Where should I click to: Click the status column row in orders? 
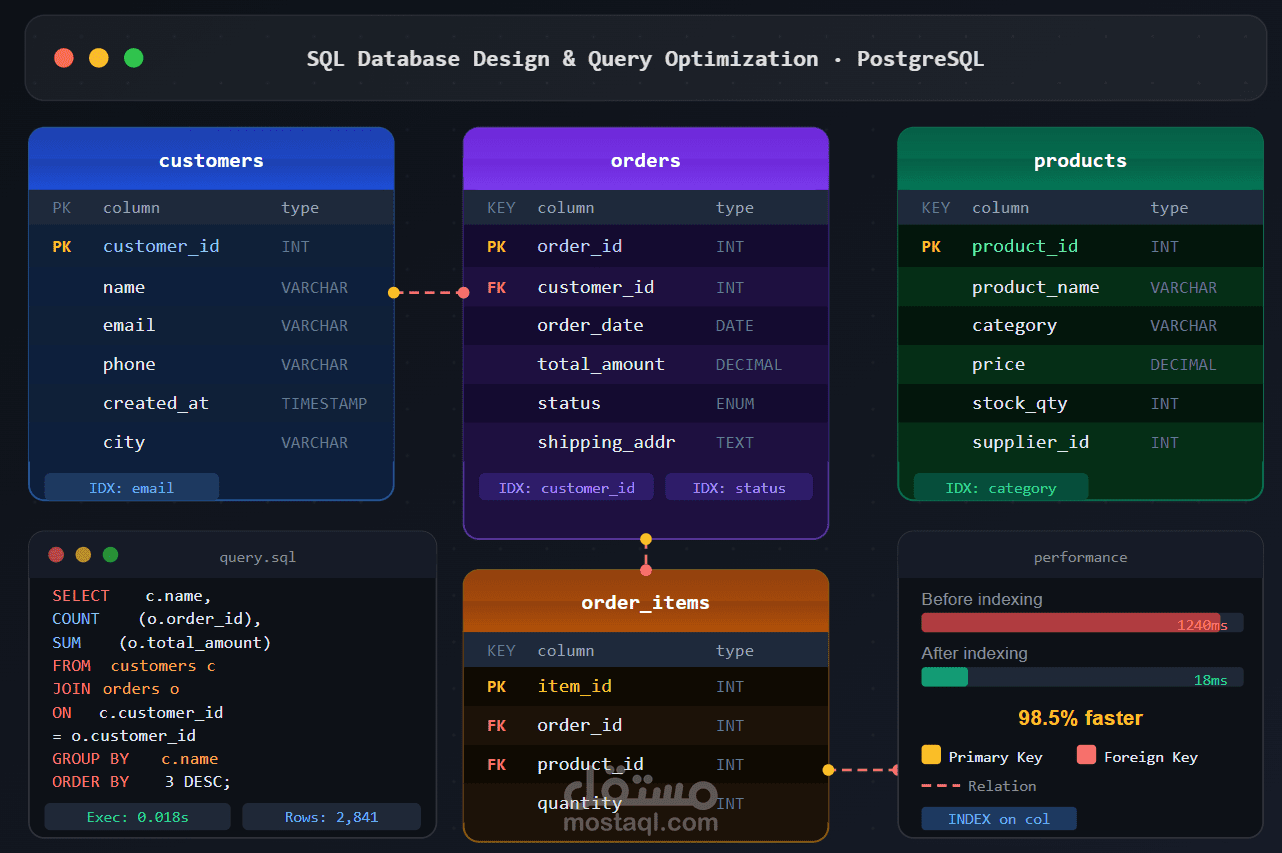tap(646, 404)
